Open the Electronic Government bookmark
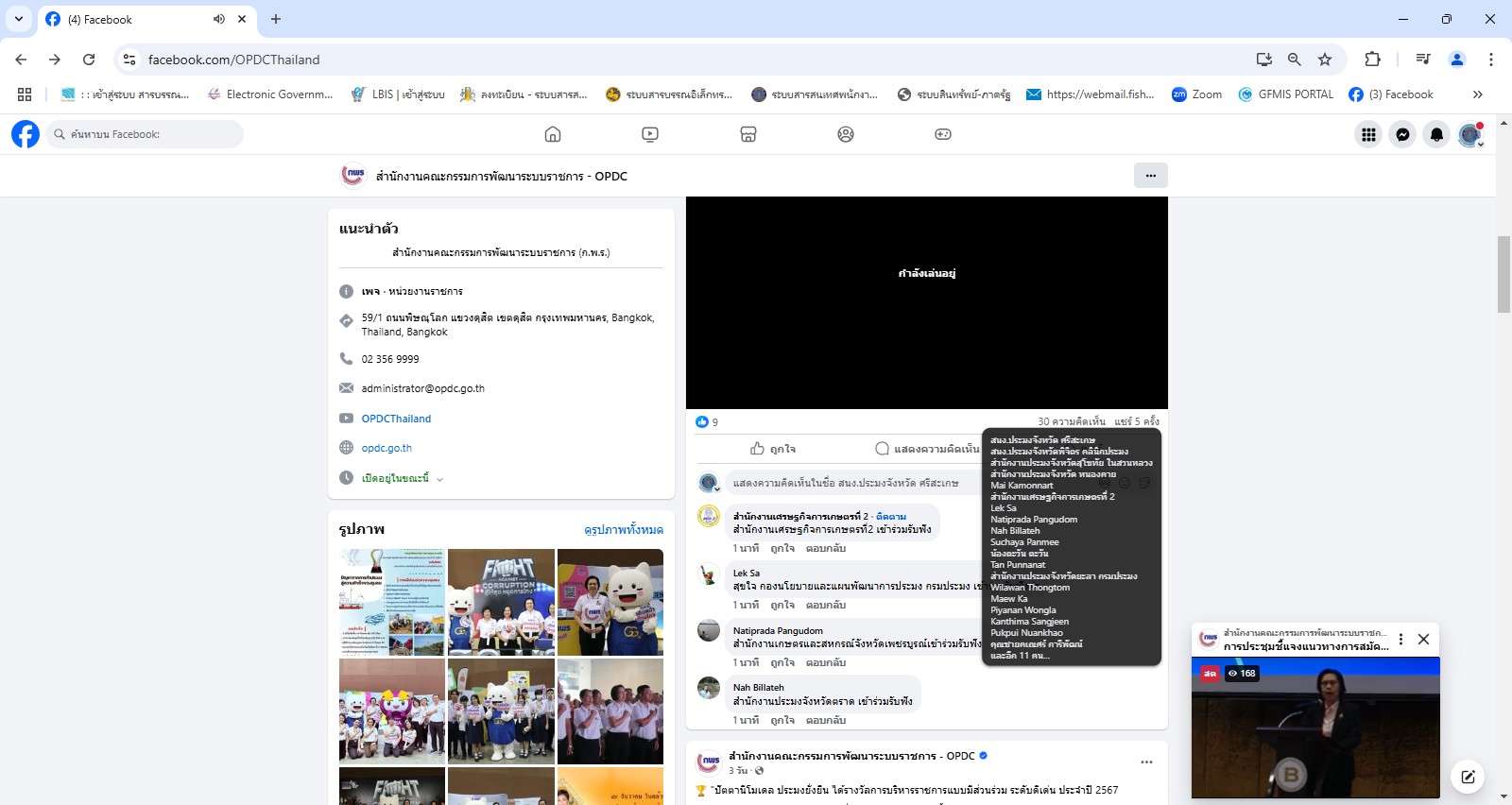1512x805 pixels. [270, 94]
